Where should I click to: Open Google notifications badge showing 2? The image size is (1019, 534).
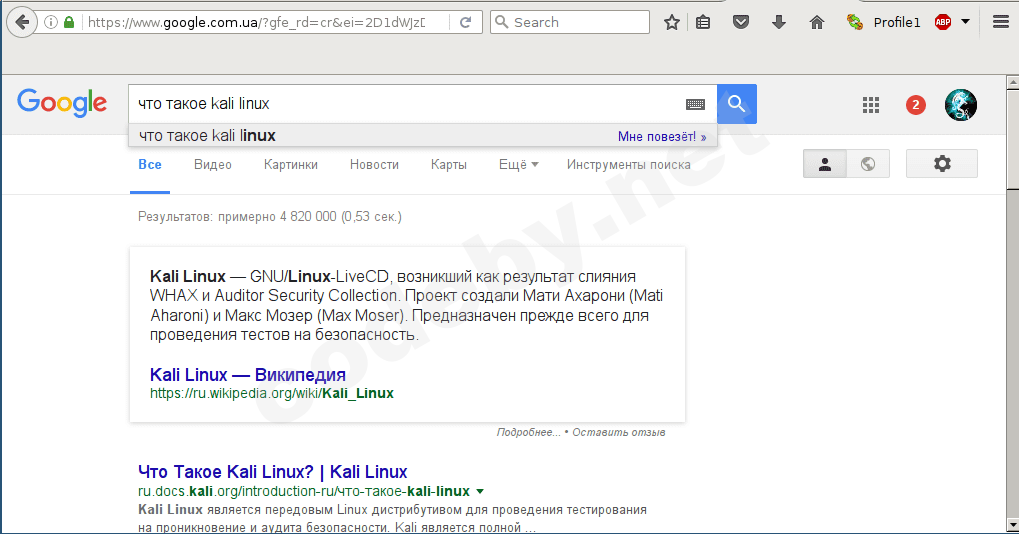click(x=915, y=104)
